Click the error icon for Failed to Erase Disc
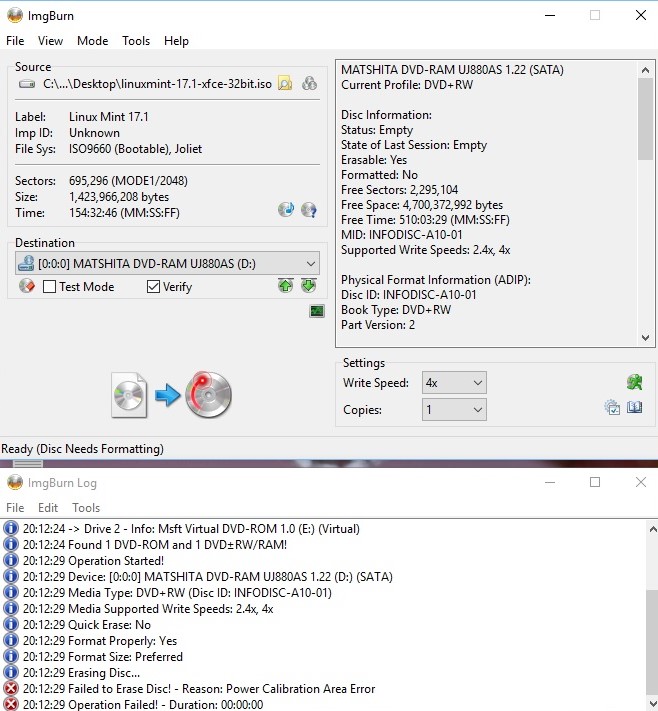The height and width of the screenshot is (711, 658). click(x=11, y=688)
